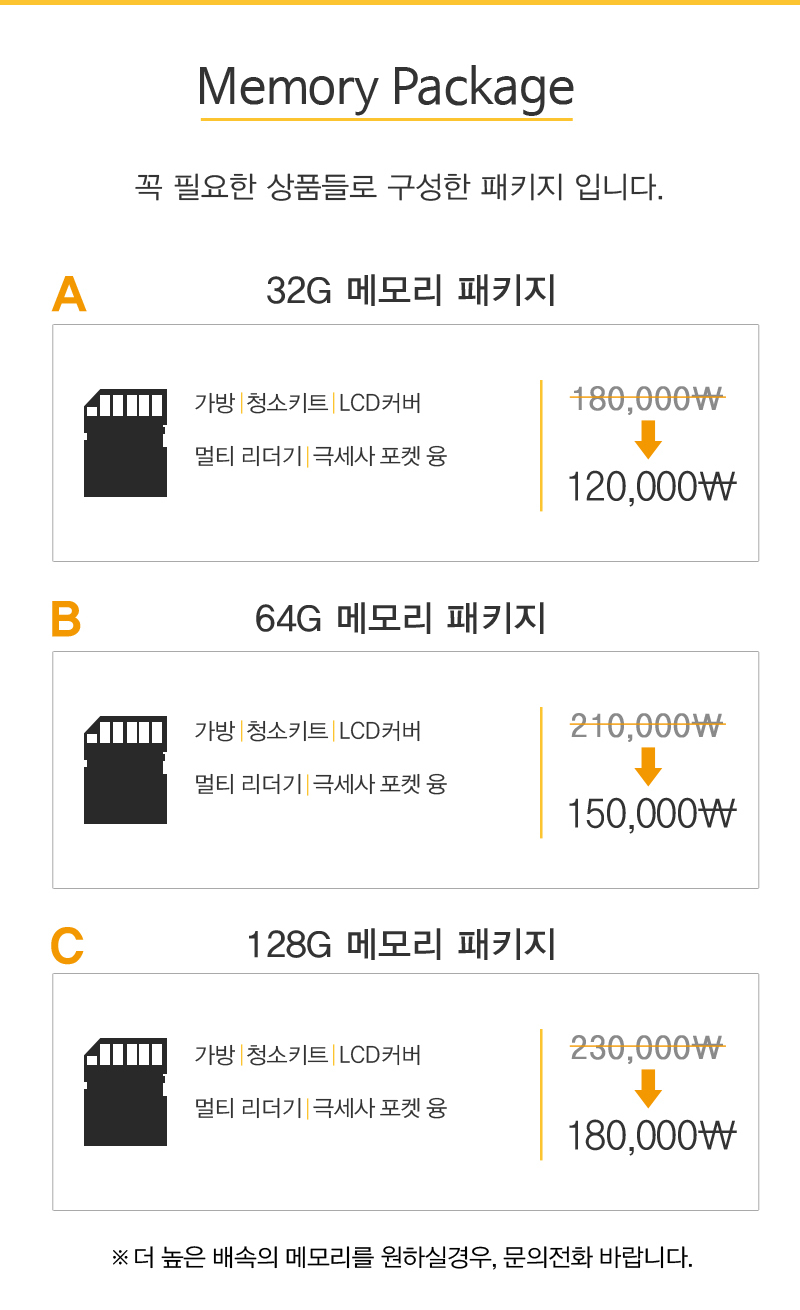The width and height of the screenshot is (800, 1310).
Task: Click the orange letter A badge
Action: tap(69, 294)
